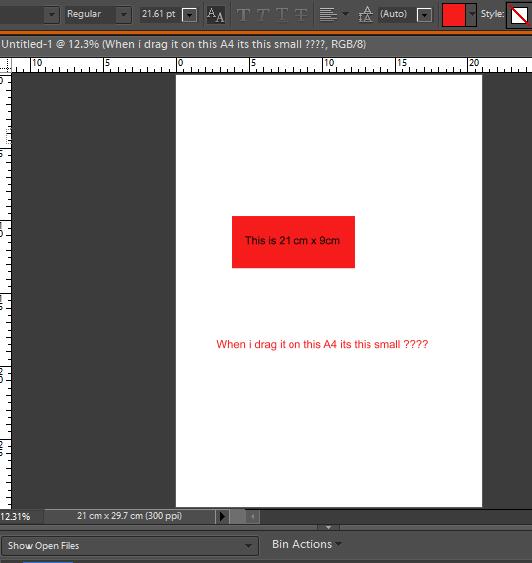
Task: Click the top horizontal ruler
Action: point(272,65)
